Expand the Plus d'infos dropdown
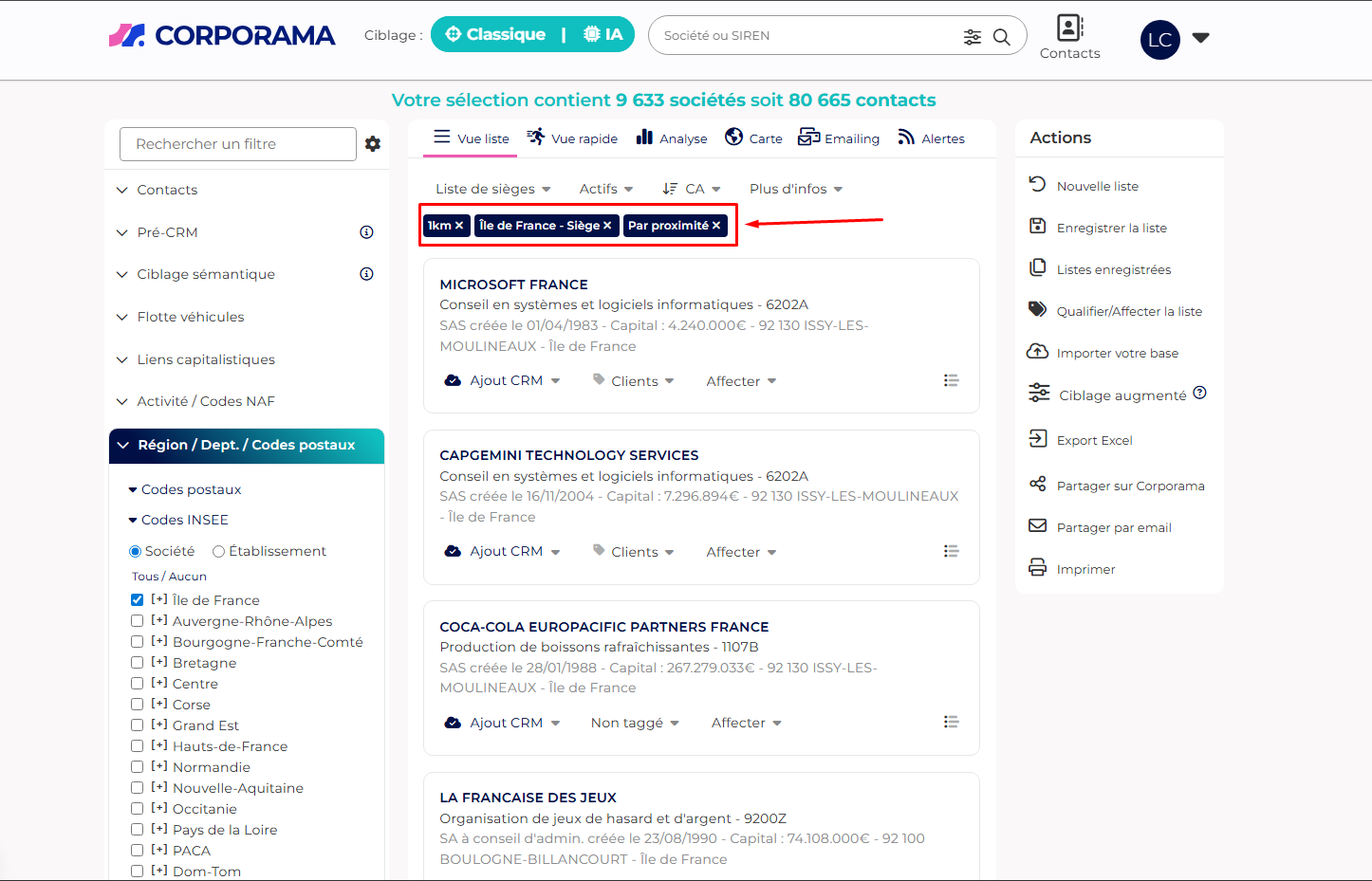This screenshot has height=881, width=1372. tap(795, 189)
